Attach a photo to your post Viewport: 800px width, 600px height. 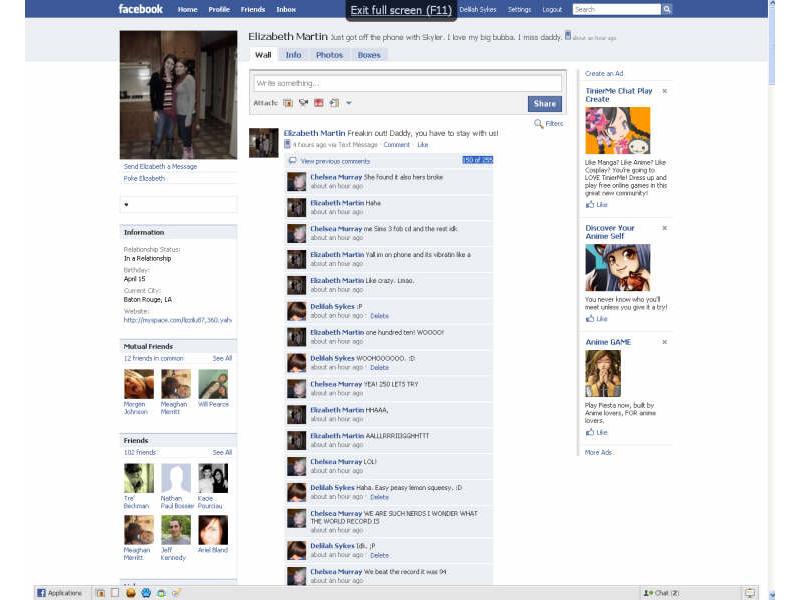[x=287, y=103]
